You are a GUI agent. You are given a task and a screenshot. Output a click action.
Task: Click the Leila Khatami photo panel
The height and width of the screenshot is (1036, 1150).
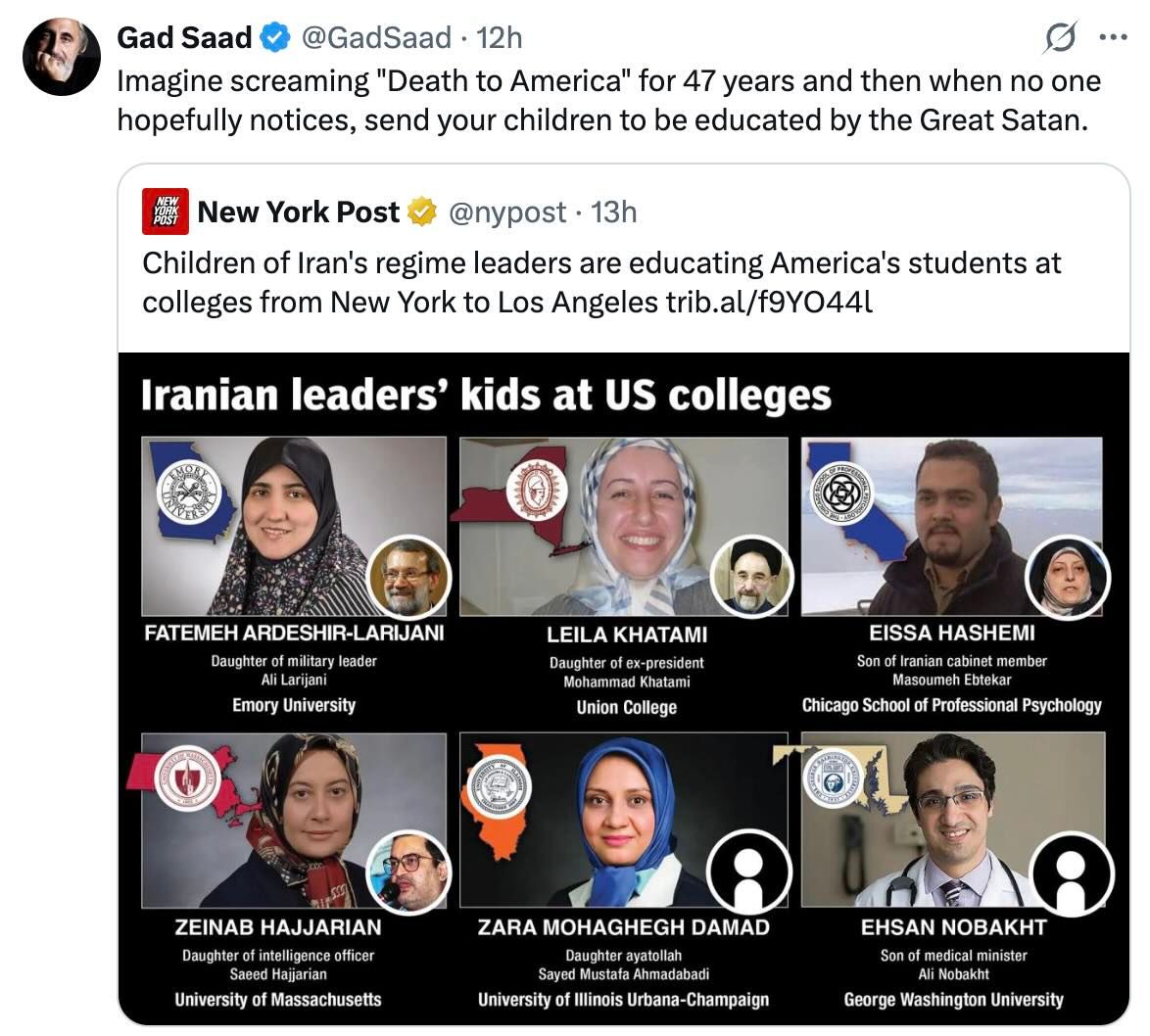click(x=623, y=527)
